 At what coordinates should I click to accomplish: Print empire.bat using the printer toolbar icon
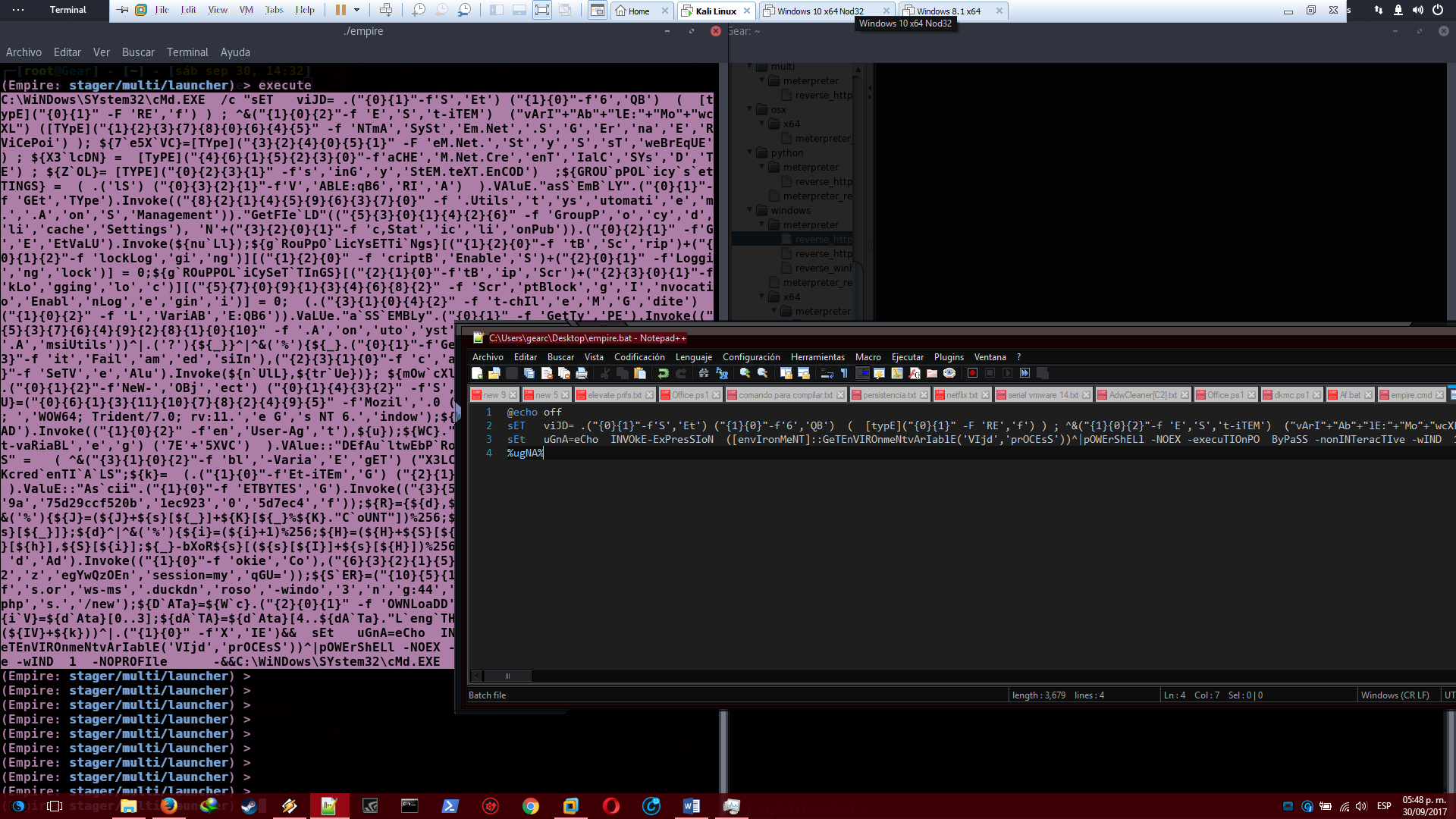(x=581, y=373)
